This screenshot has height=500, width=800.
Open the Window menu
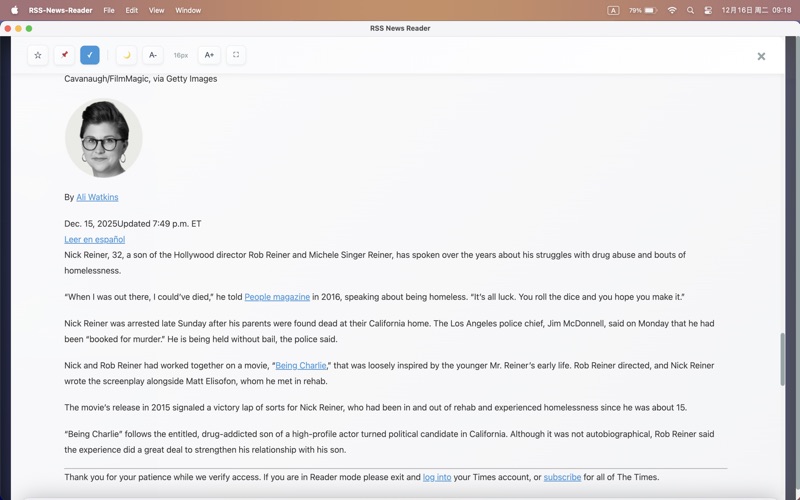tap(188, 10)
